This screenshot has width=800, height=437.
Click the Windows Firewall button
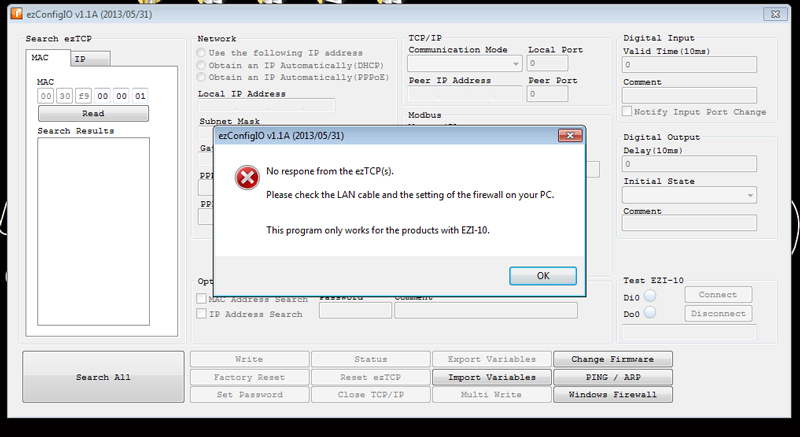(x=613, y=394)
